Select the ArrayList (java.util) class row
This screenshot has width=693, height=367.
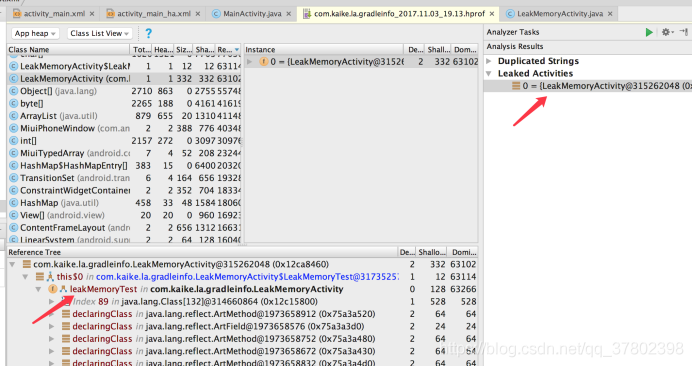(x=125, y=116)
